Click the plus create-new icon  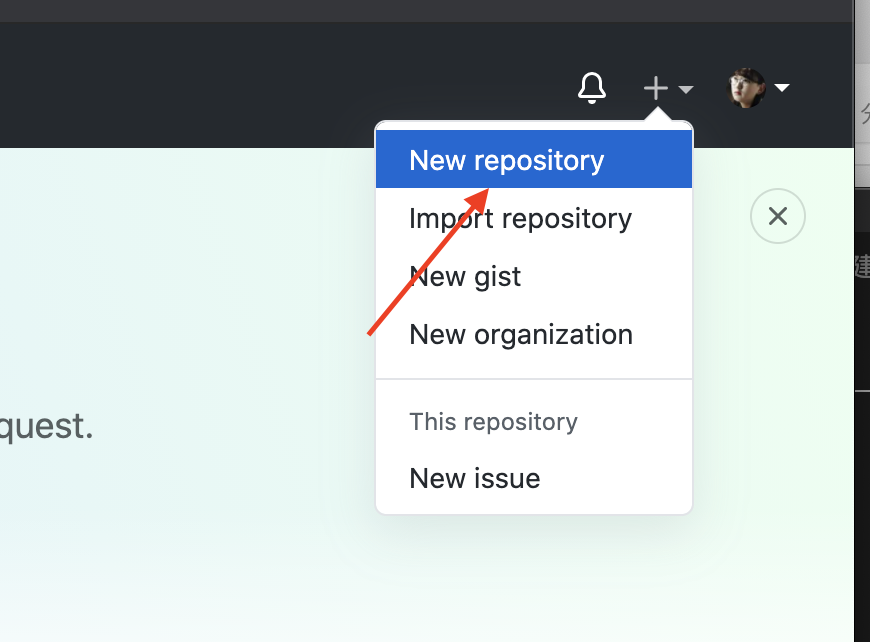click(655, 88)
